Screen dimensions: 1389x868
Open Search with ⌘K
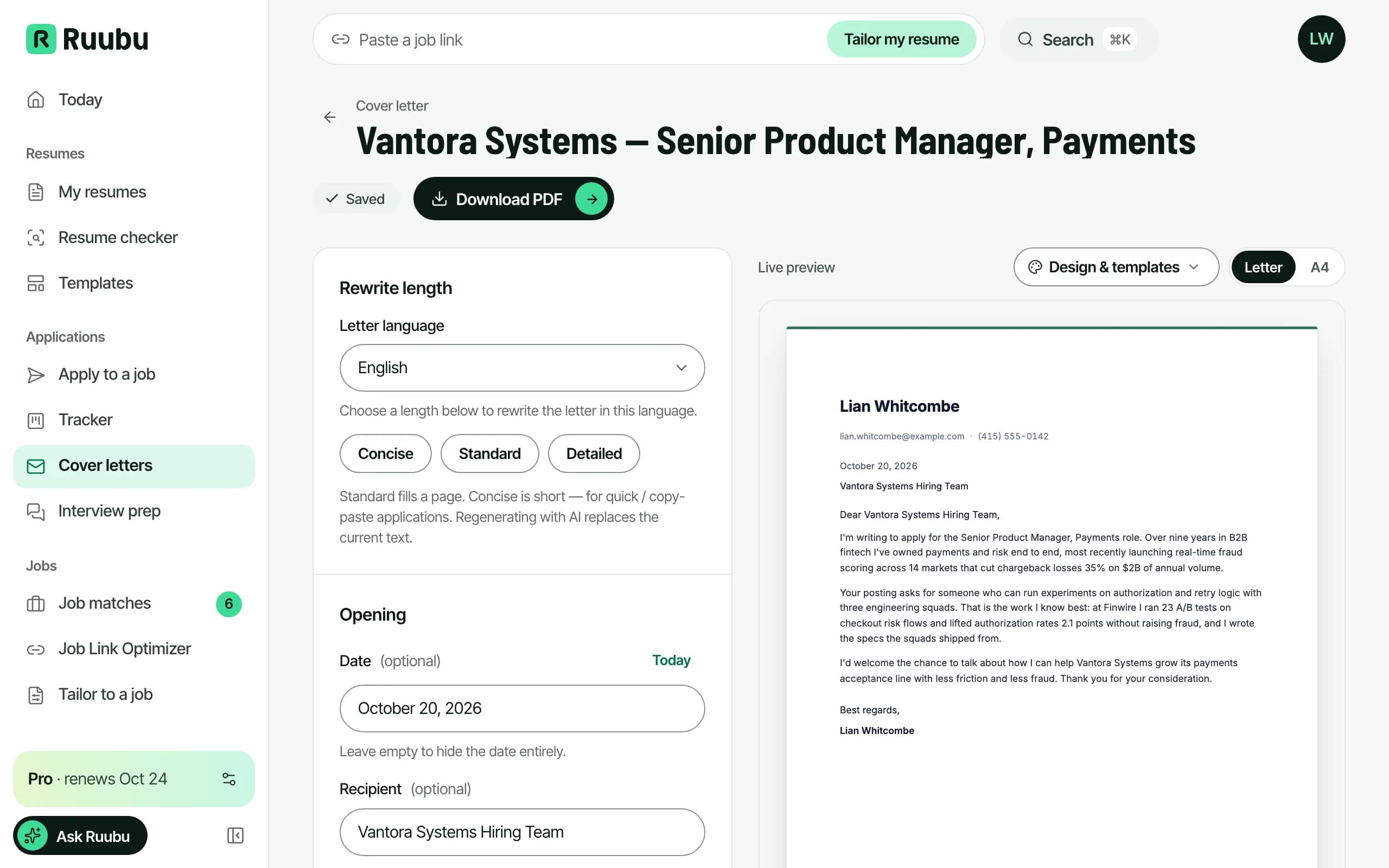pos(1079,39)
